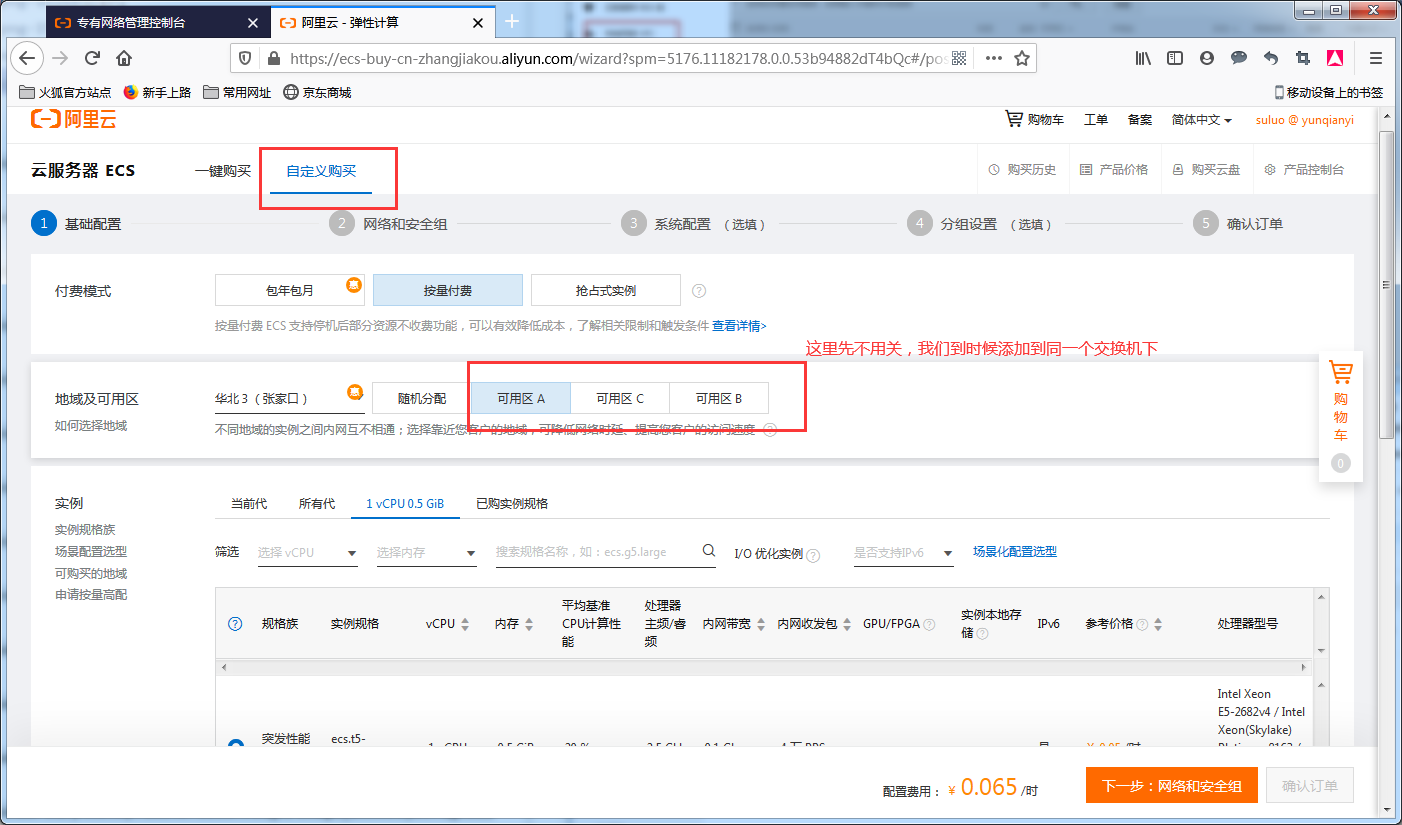The width and height of the screenshot is (1402, 825).
Task: Click help icon next to 抢占式实例
Action: [x=699, y=291]
